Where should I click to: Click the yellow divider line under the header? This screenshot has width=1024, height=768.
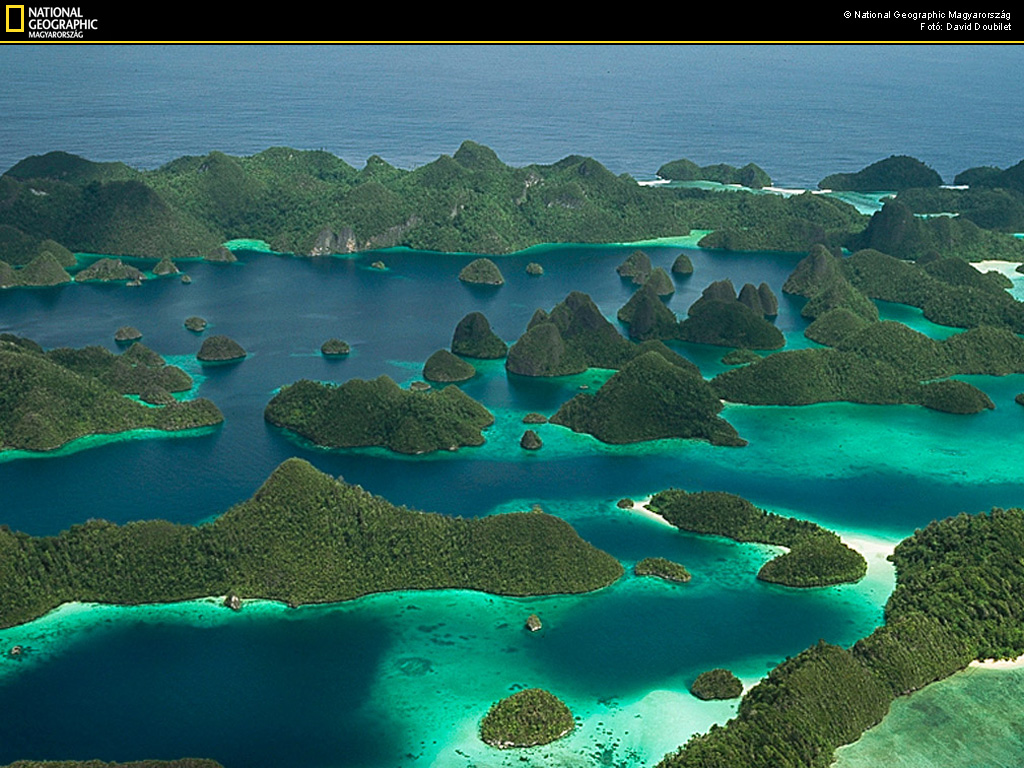512,42
